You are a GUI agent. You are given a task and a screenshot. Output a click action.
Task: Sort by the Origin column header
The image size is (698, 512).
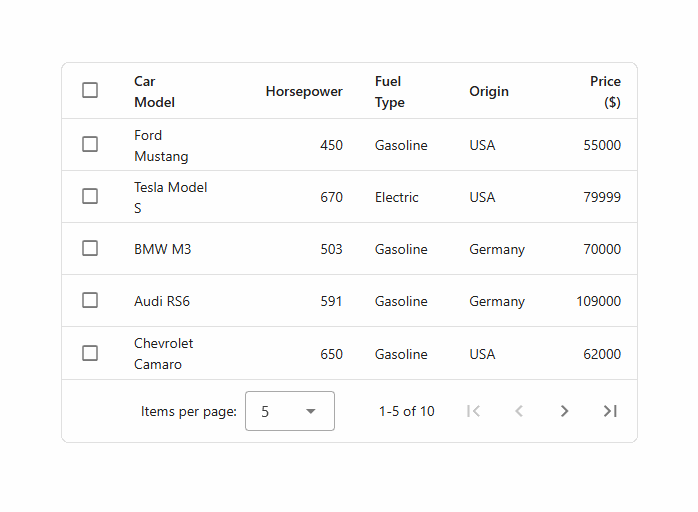[489, 91]
